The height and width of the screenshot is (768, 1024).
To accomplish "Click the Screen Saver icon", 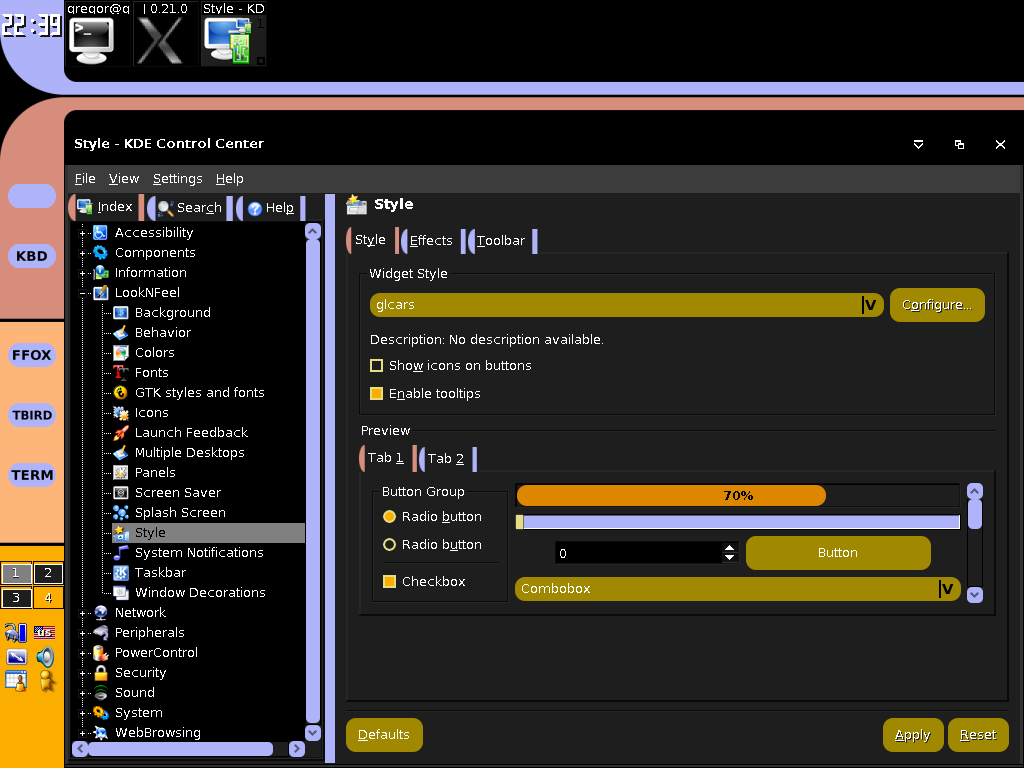I will (x=121, y=493).
